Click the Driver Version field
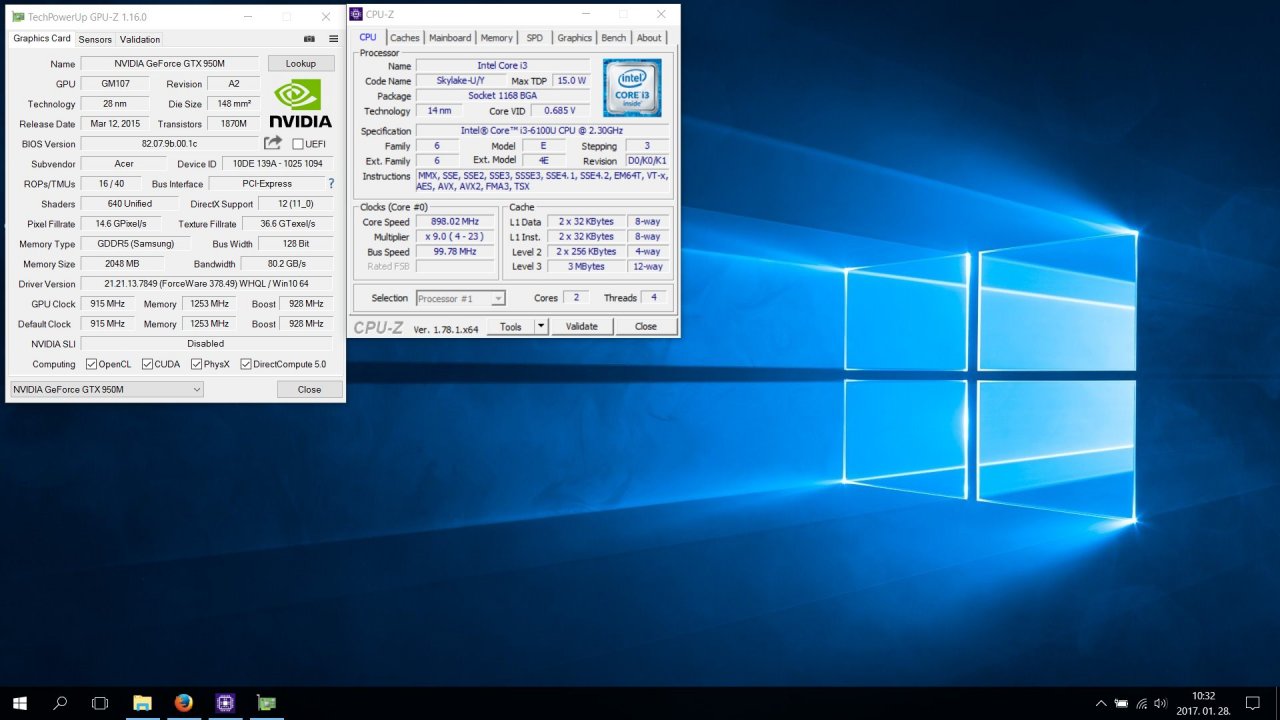 (x=207, y=284)
